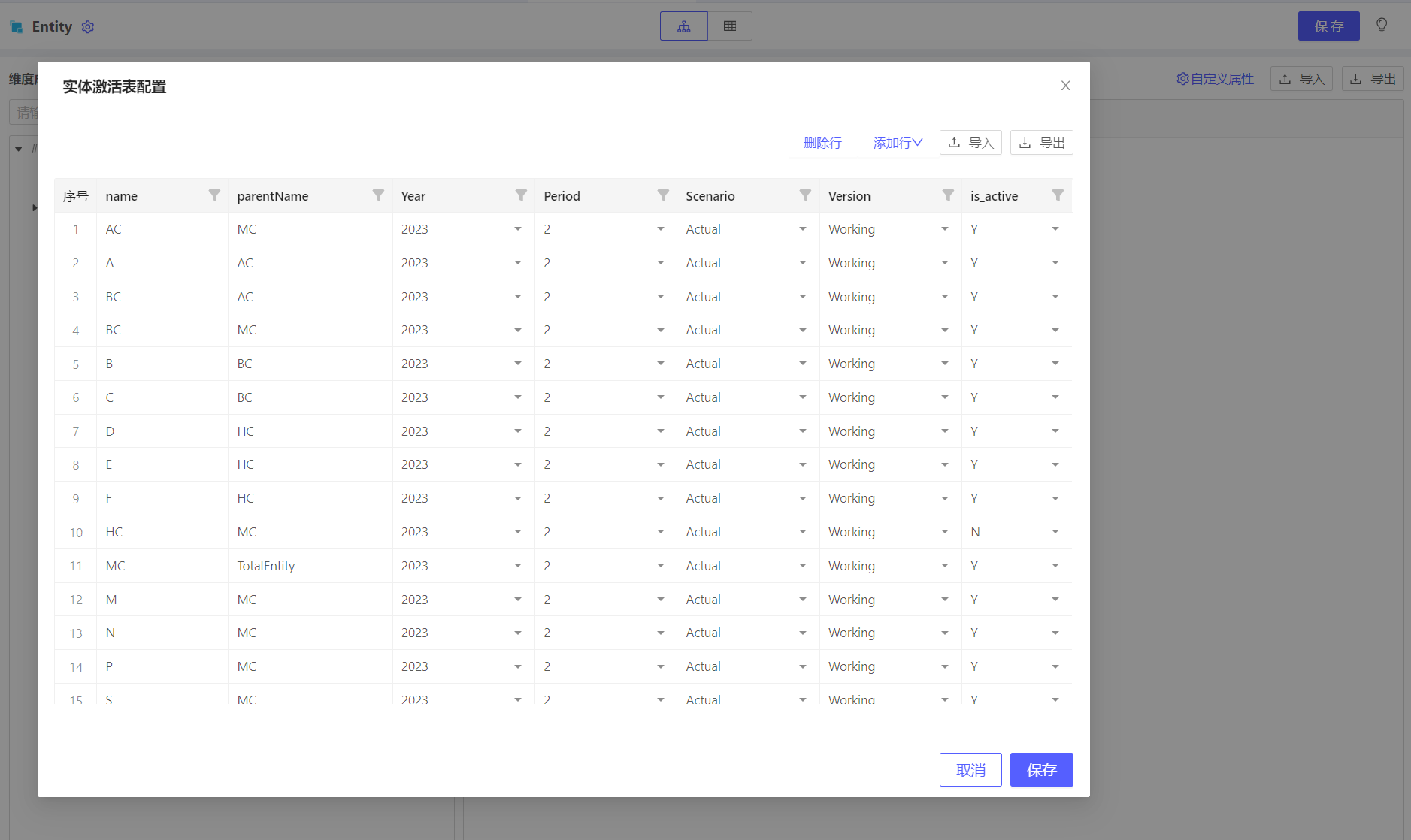Open is_active column filter

[1058, 195]
